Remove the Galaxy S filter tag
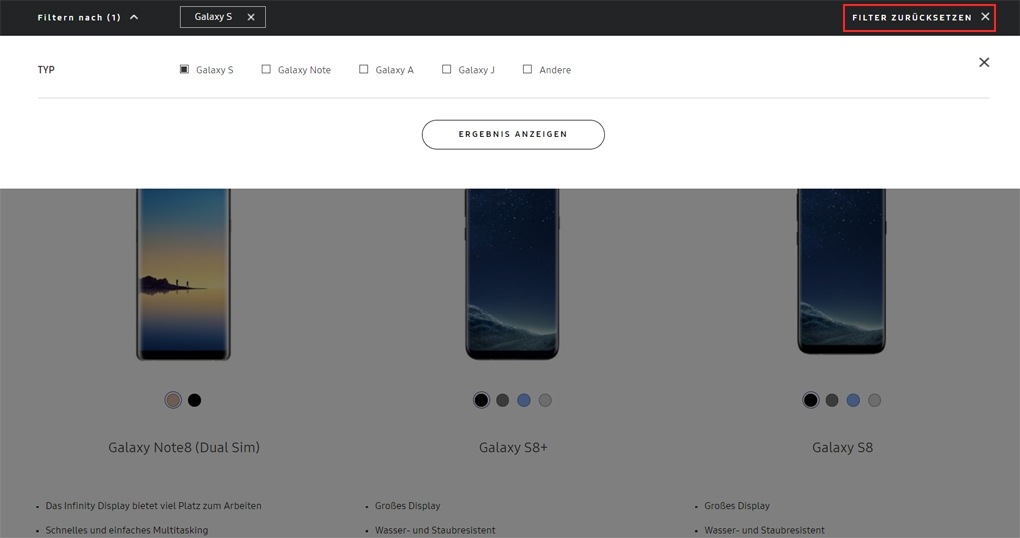This screenshot has height=538, width=1020. point(251,18)
